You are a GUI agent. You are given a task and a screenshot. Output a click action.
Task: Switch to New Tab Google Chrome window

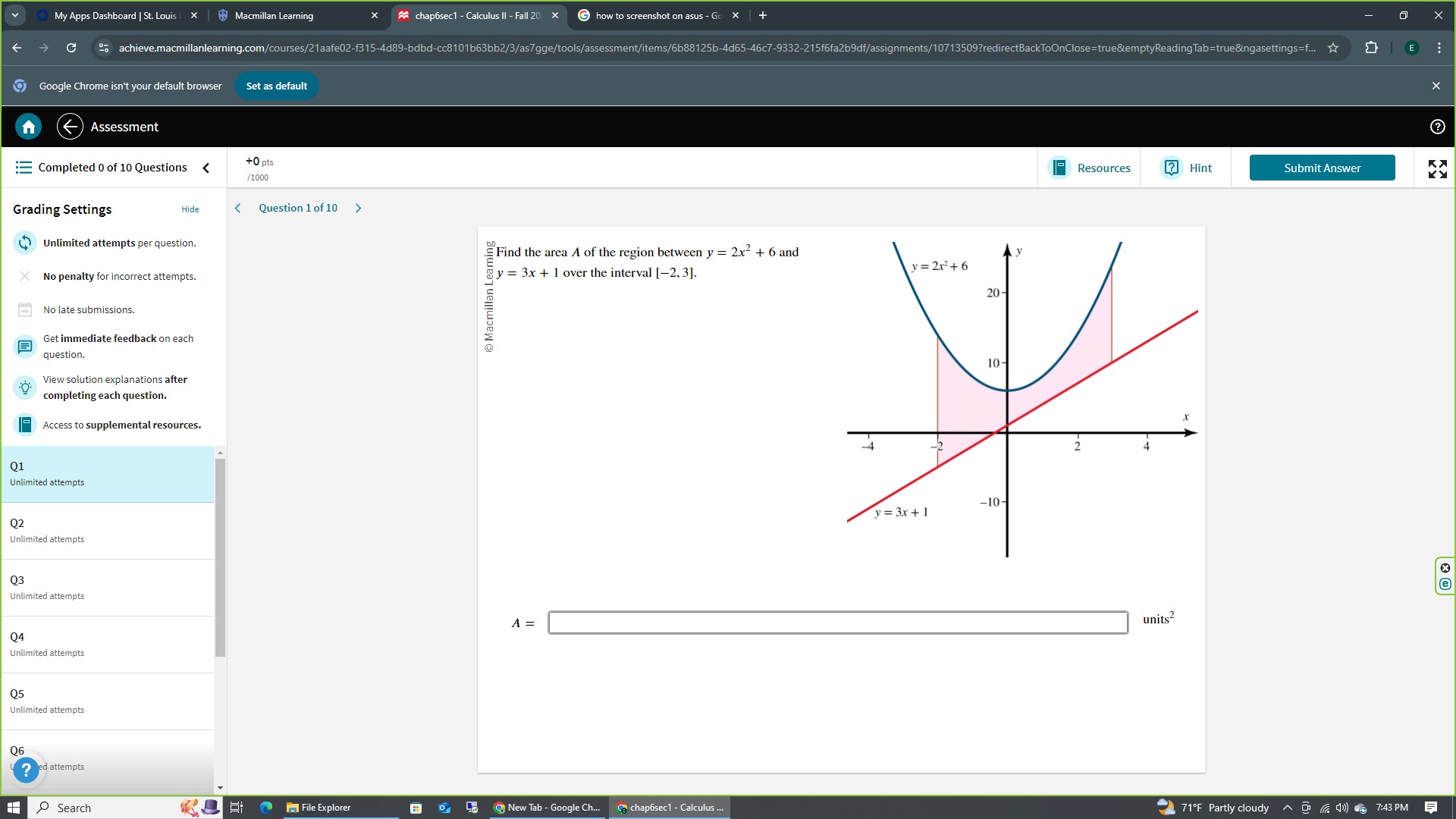[x=548, y=808]
